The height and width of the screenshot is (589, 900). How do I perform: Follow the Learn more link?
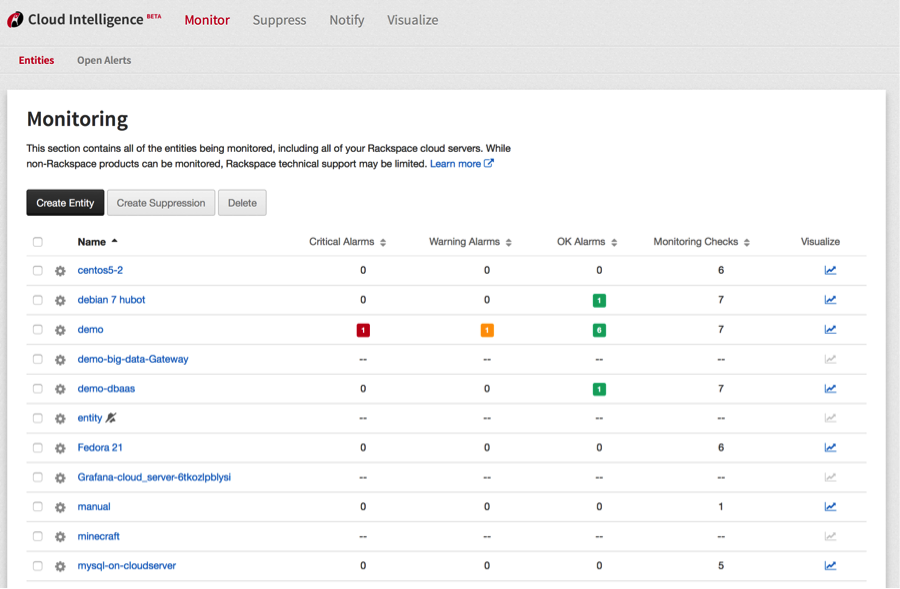coord(461,164)
